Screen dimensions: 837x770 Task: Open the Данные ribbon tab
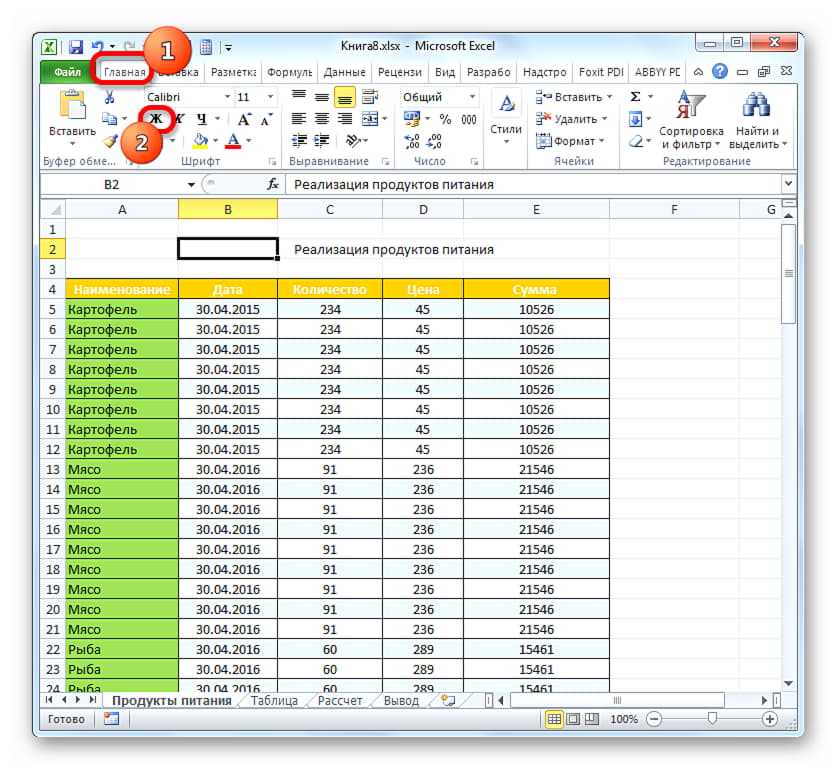[x=344, y=72]
